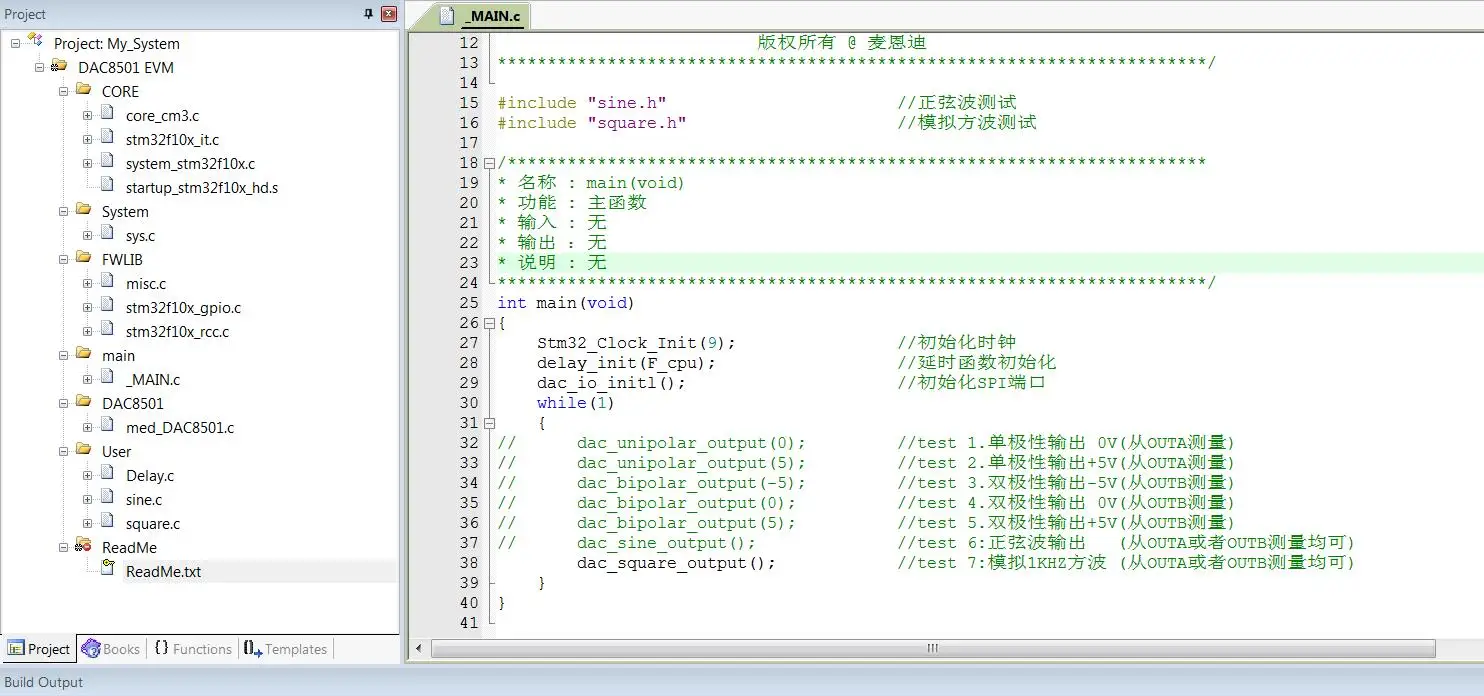Viewport: 1484px width, 696px height.
Task: Switch to the Templates tab
Action: click(x=286, y=649)
